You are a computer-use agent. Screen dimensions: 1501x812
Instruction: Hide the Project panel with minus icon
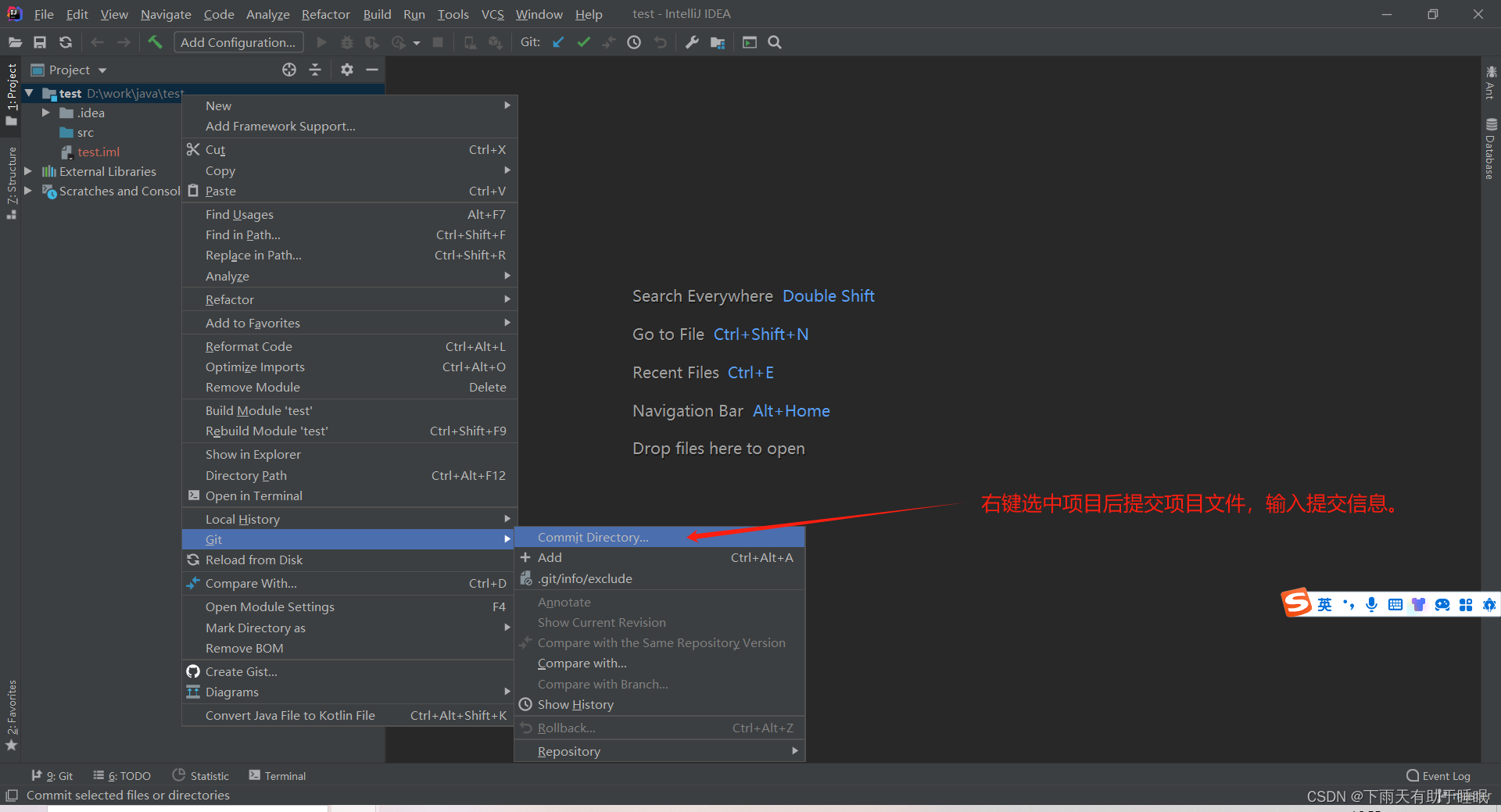[372, 70]
